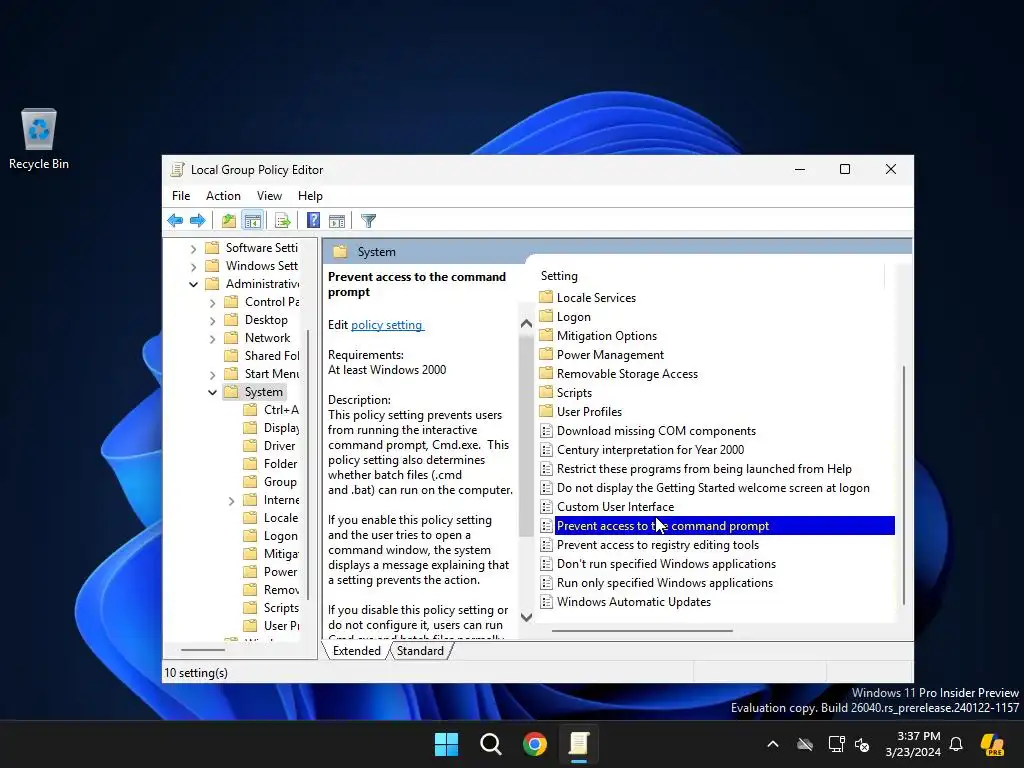Open notifications bell in taskbar
The height and width of the screenshot is (768, 1024).
956,744
